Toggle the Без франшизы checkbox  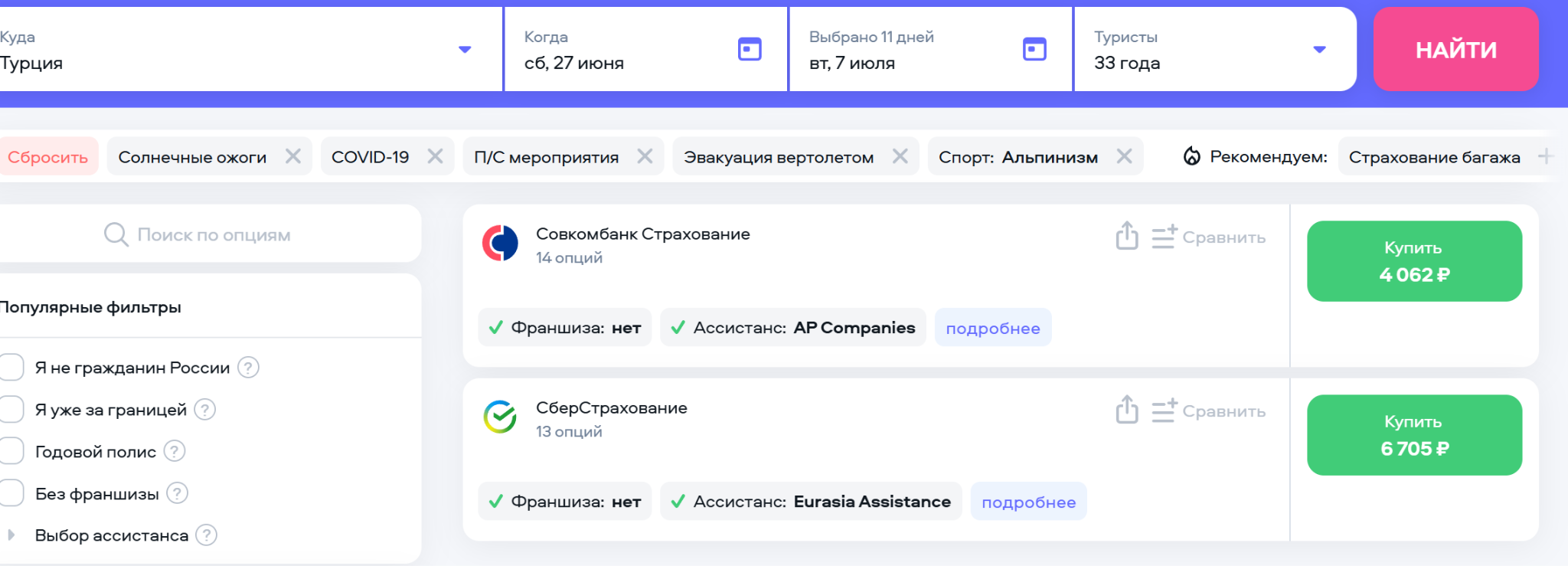coord(11,493)
